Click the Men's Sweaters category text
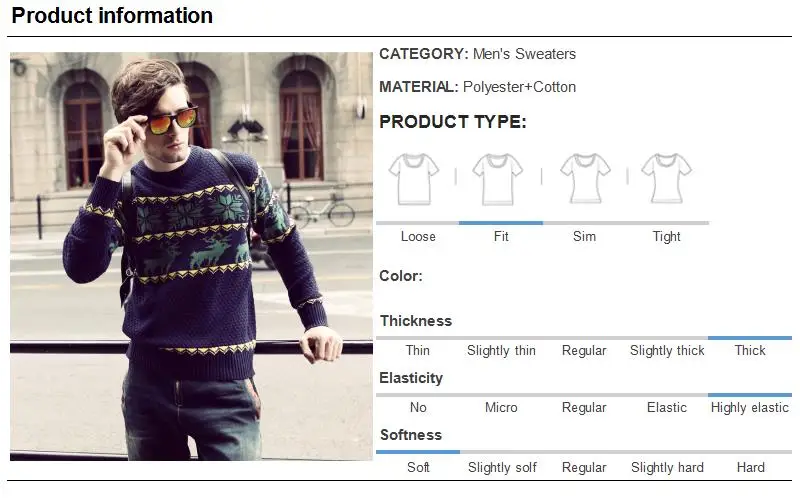 (524, 54)
